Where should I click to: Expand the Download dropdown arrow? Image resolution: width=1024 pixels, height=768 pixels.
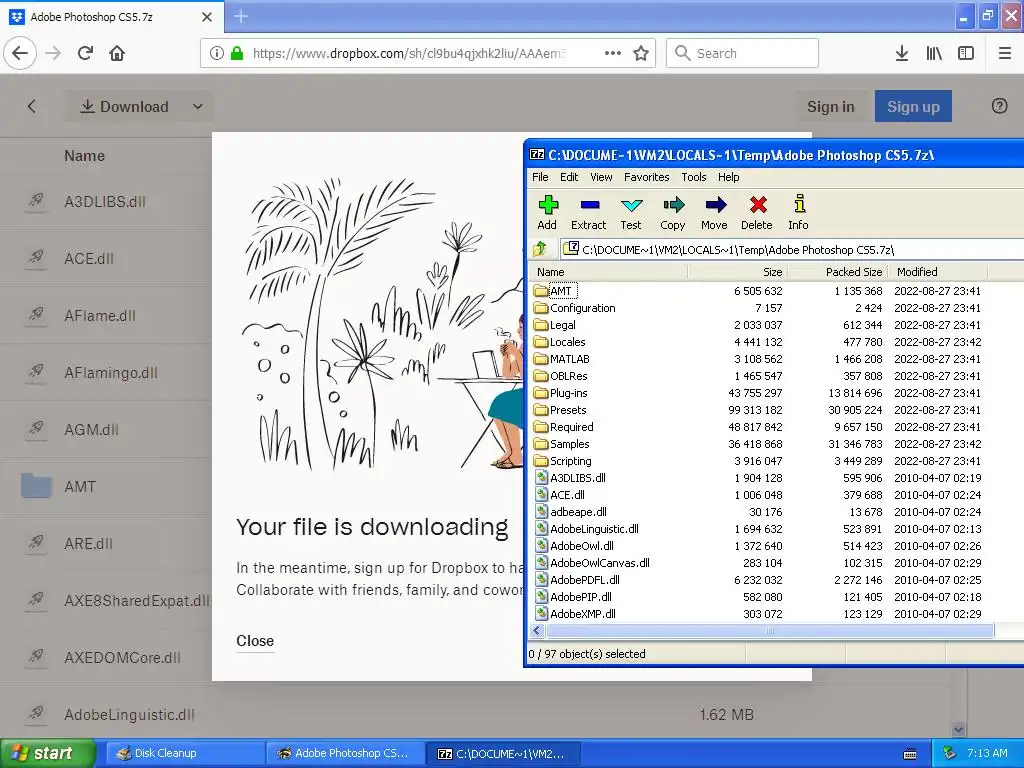(x=198, y=106)
